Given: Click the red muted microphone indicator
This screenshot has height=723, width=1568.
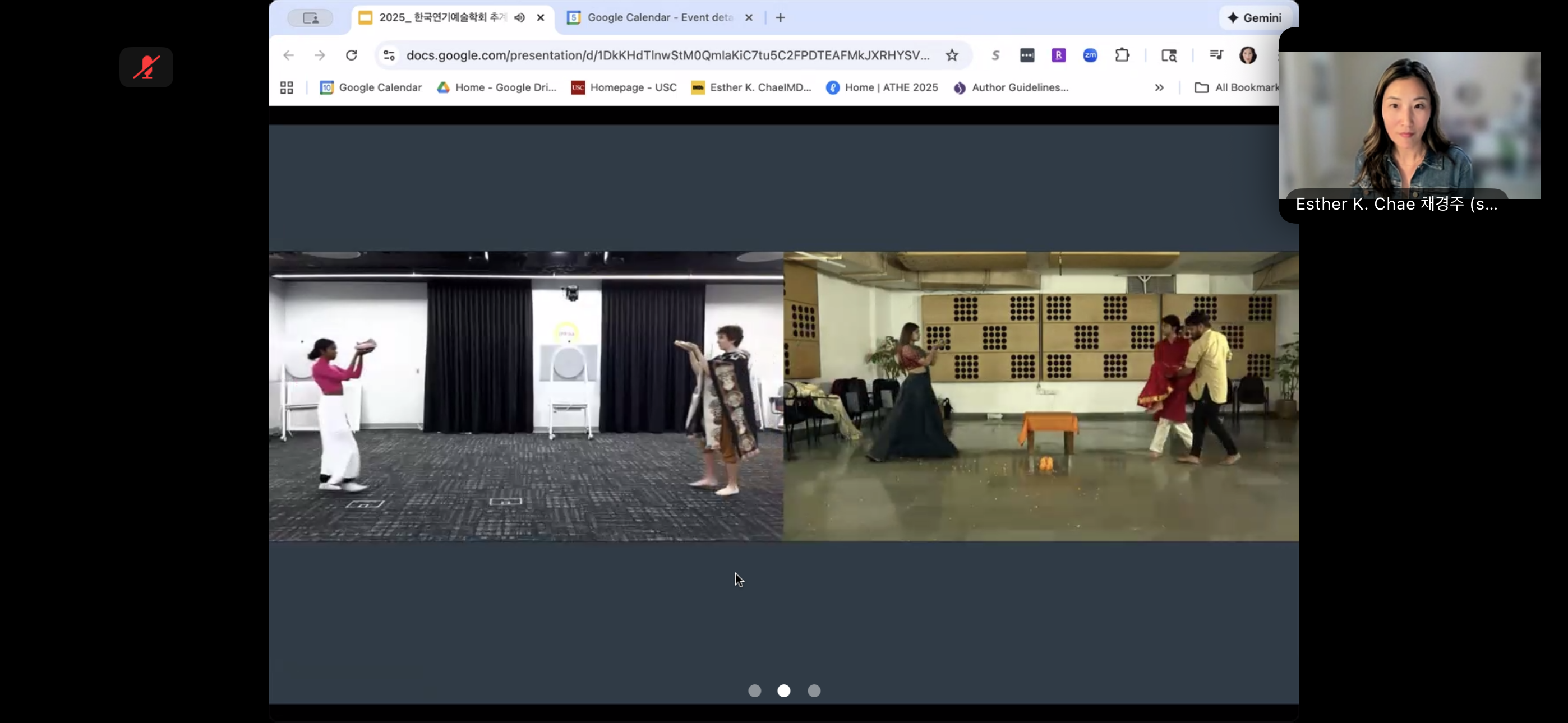Looking at the screenshot, I should coord(146,67).
